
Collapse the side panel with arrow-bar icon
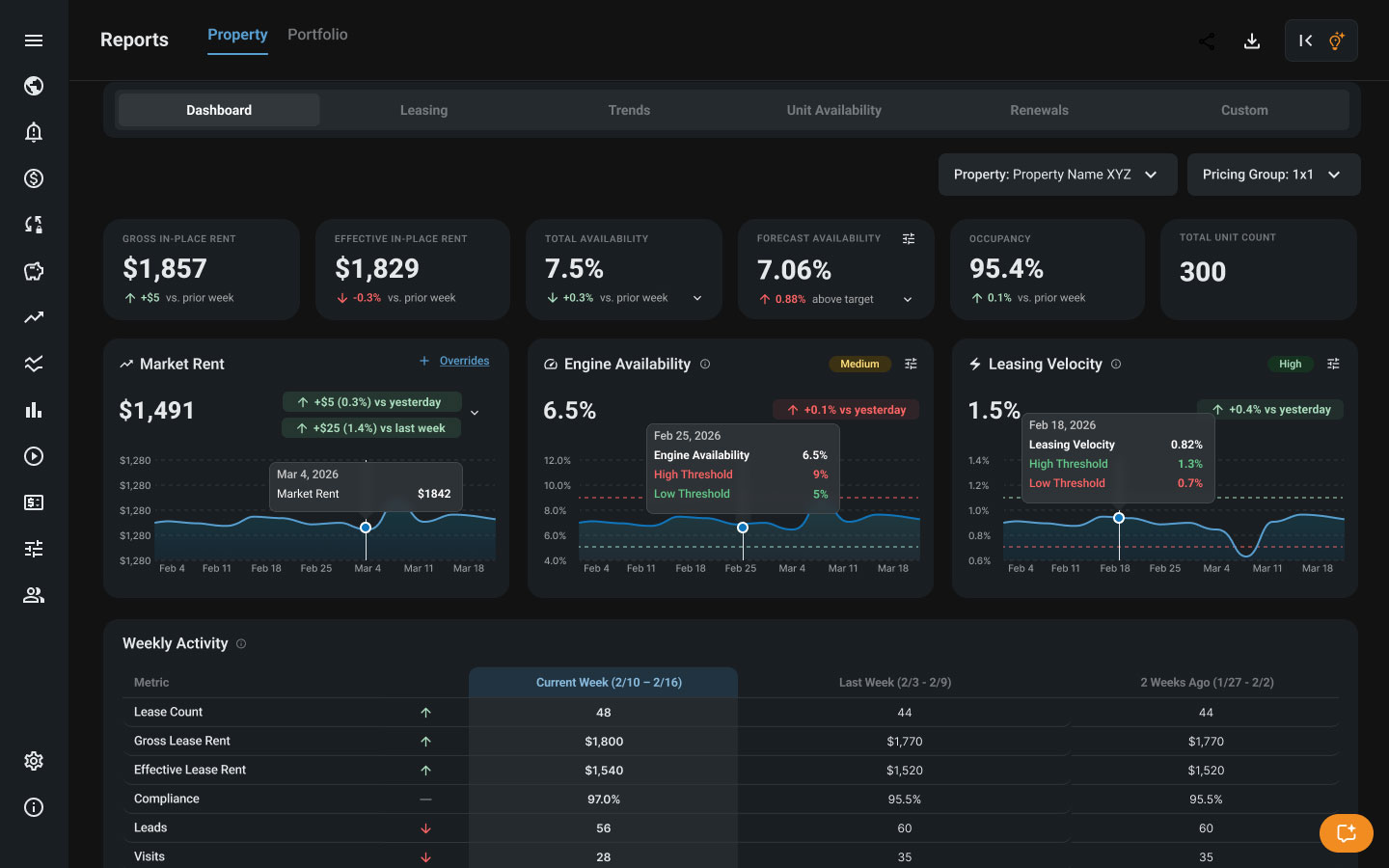pyautogui.click(x=1305, y=41)
